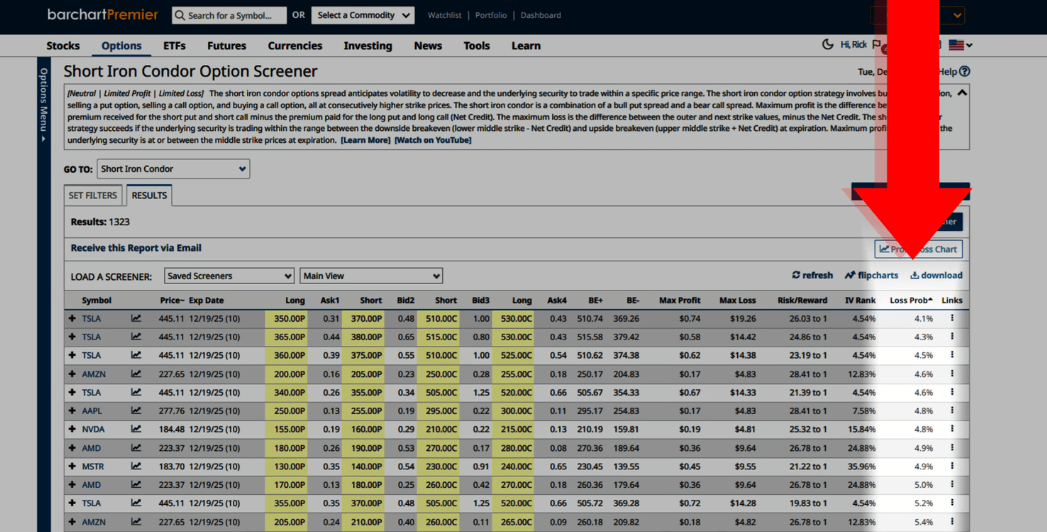Viewport: 1047px width, 532px height.
Task: Switch to the SET FILTERS tab
Action: click(x=93, y=196)
